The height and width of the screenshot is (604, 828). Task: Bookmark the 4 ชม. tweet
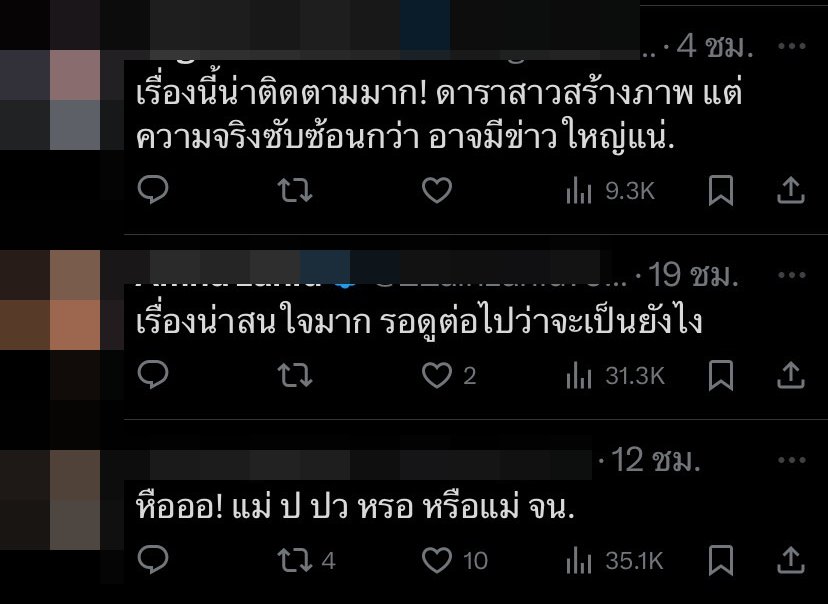click(x=721, y=190)
